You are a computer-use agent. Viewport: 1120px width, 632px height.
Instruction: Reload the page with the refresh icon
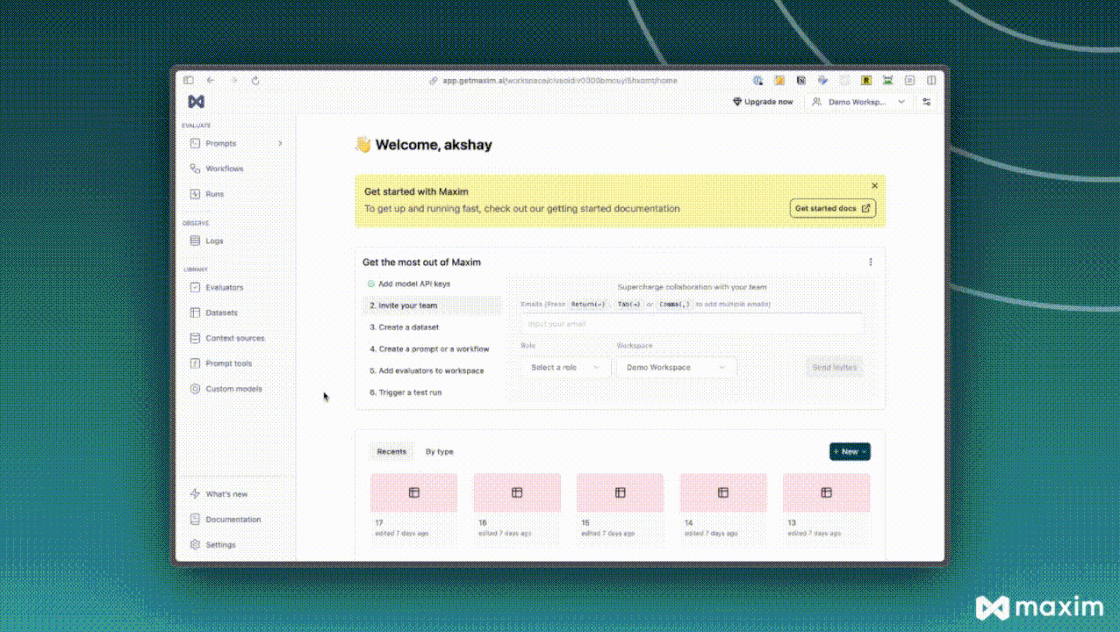click(256, 81)
